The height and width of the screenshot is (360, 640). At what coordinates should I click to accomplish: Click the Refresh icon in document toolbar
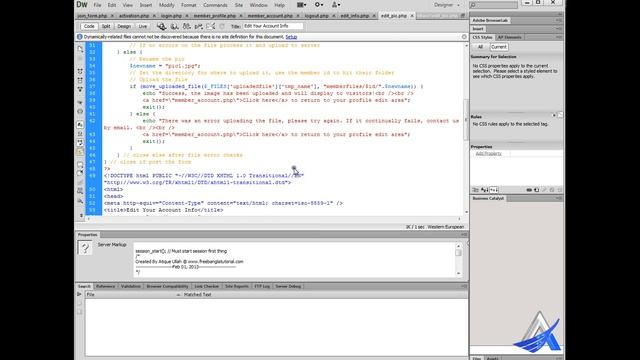coord(222,26)
